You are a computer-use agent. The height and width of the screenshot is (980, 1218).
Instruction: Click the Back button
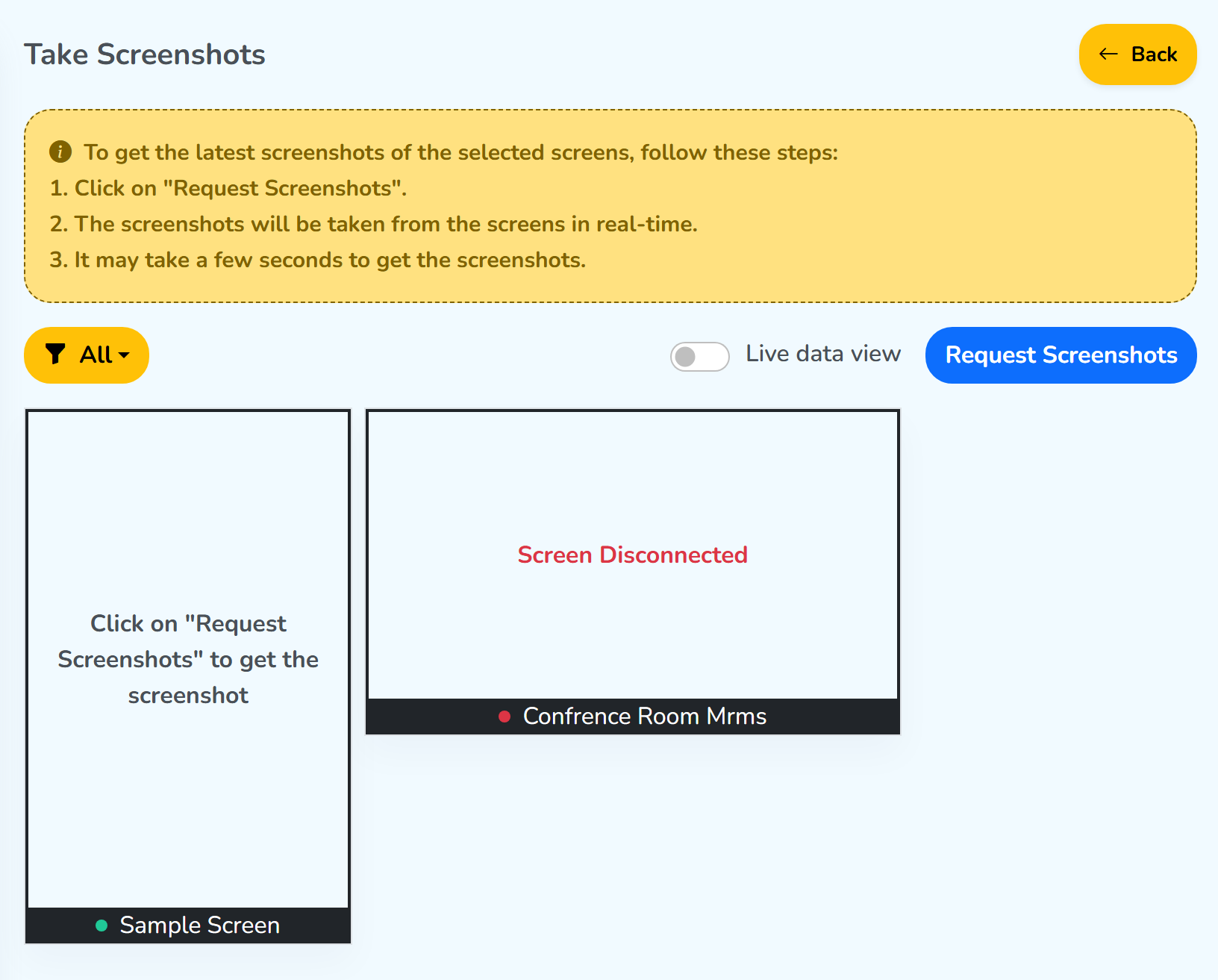pos(1137,54)
